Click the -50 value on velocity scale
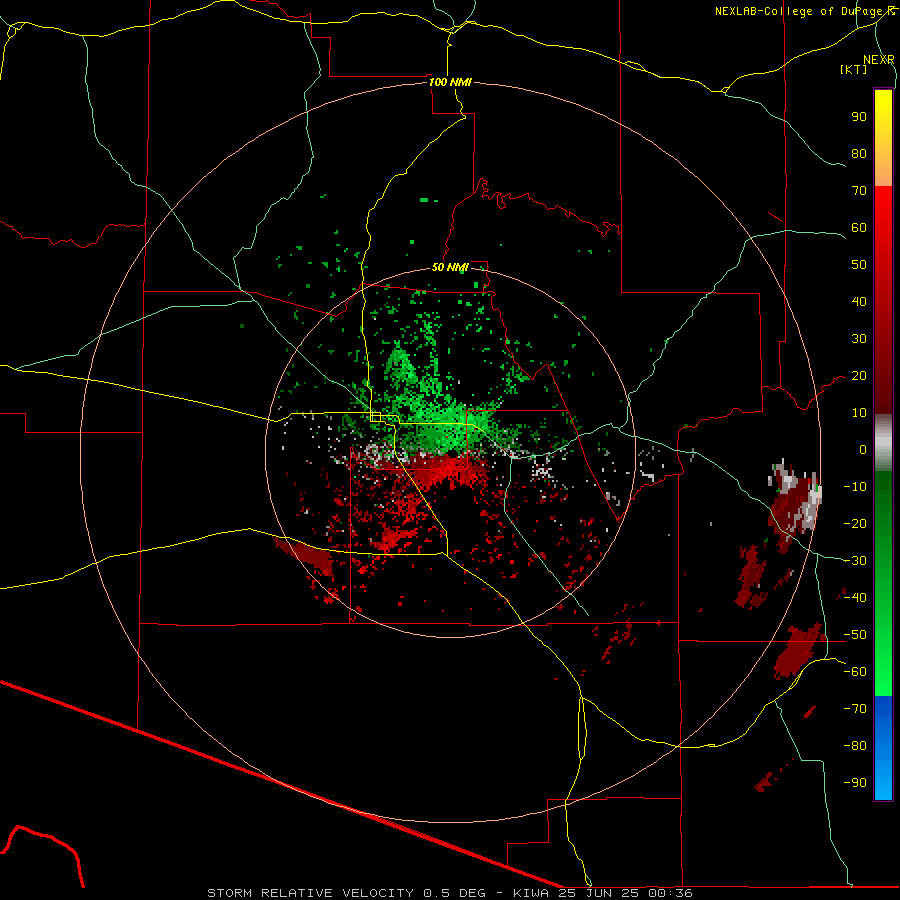This screenshot has width=900, height=900. click(855, 635)
